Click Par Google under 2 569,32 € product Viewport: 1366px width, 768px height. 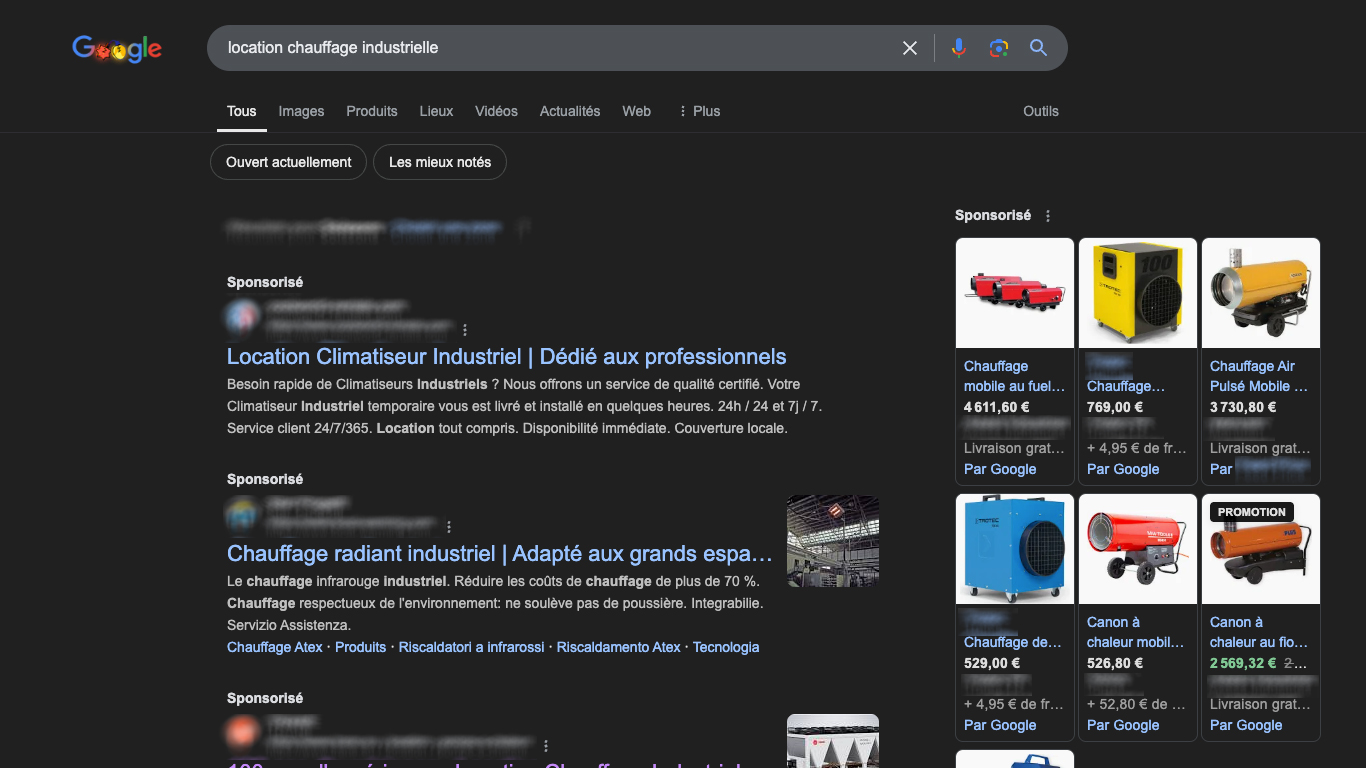1246,725
